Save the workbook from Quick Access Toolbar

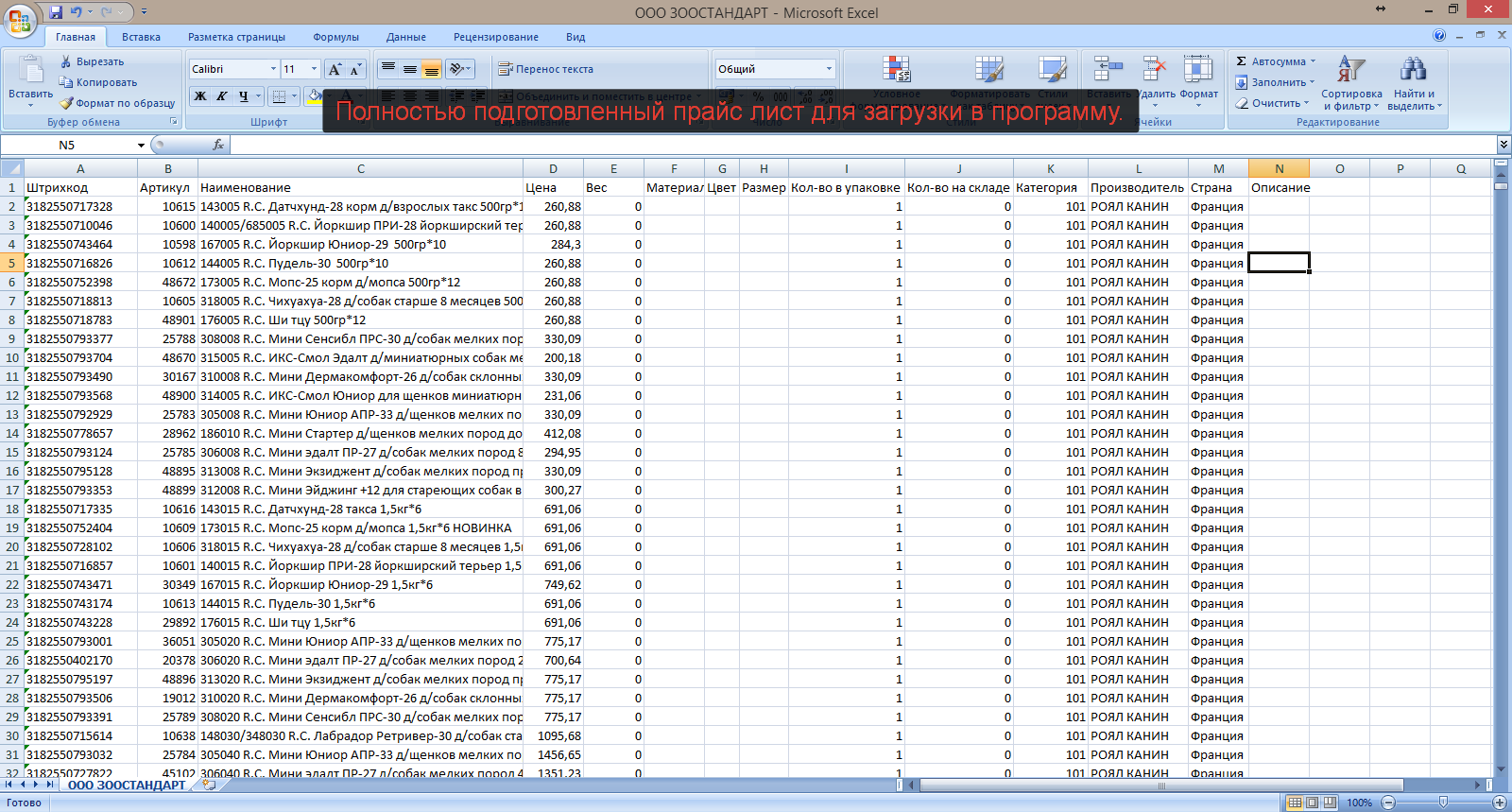point(56,12)
